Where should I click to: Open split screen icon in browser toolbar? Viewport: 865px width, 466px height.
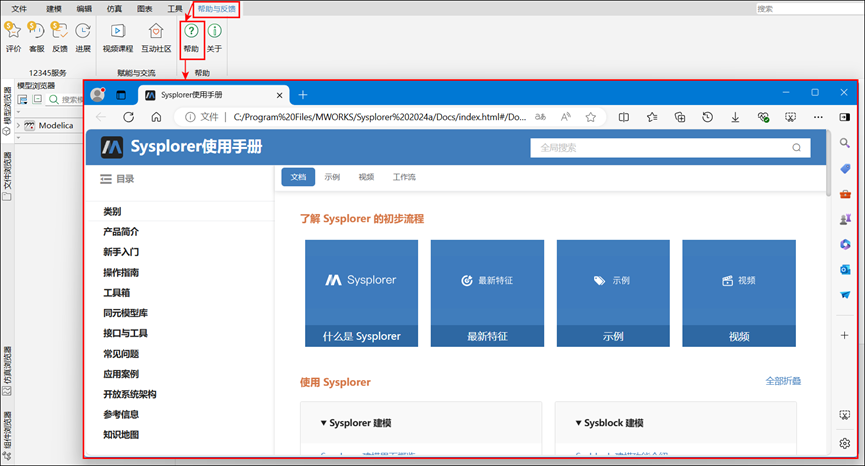[624, 117]
